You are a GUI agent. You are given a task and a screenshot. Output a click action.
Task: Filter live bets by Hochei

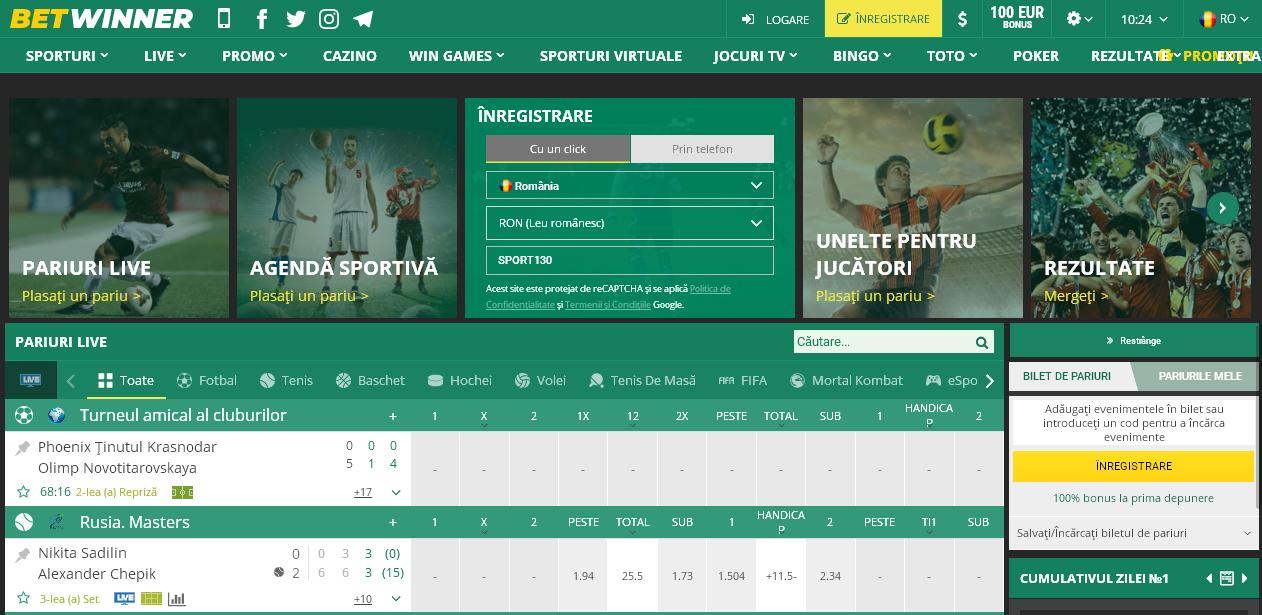pyautogui.click(x=460, y=380)
